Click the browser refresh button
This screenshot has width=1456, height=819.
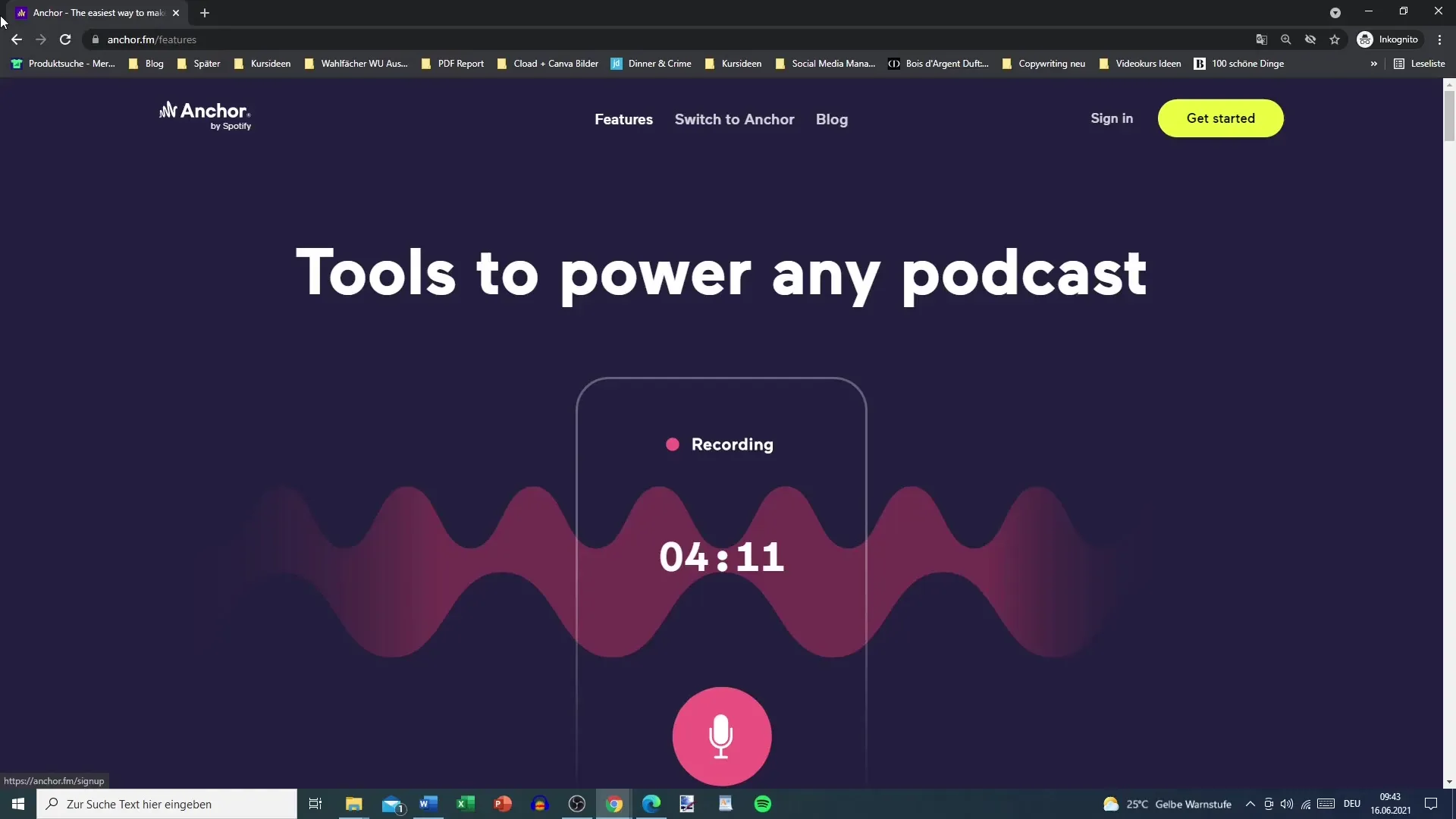(x=65, y=39)
